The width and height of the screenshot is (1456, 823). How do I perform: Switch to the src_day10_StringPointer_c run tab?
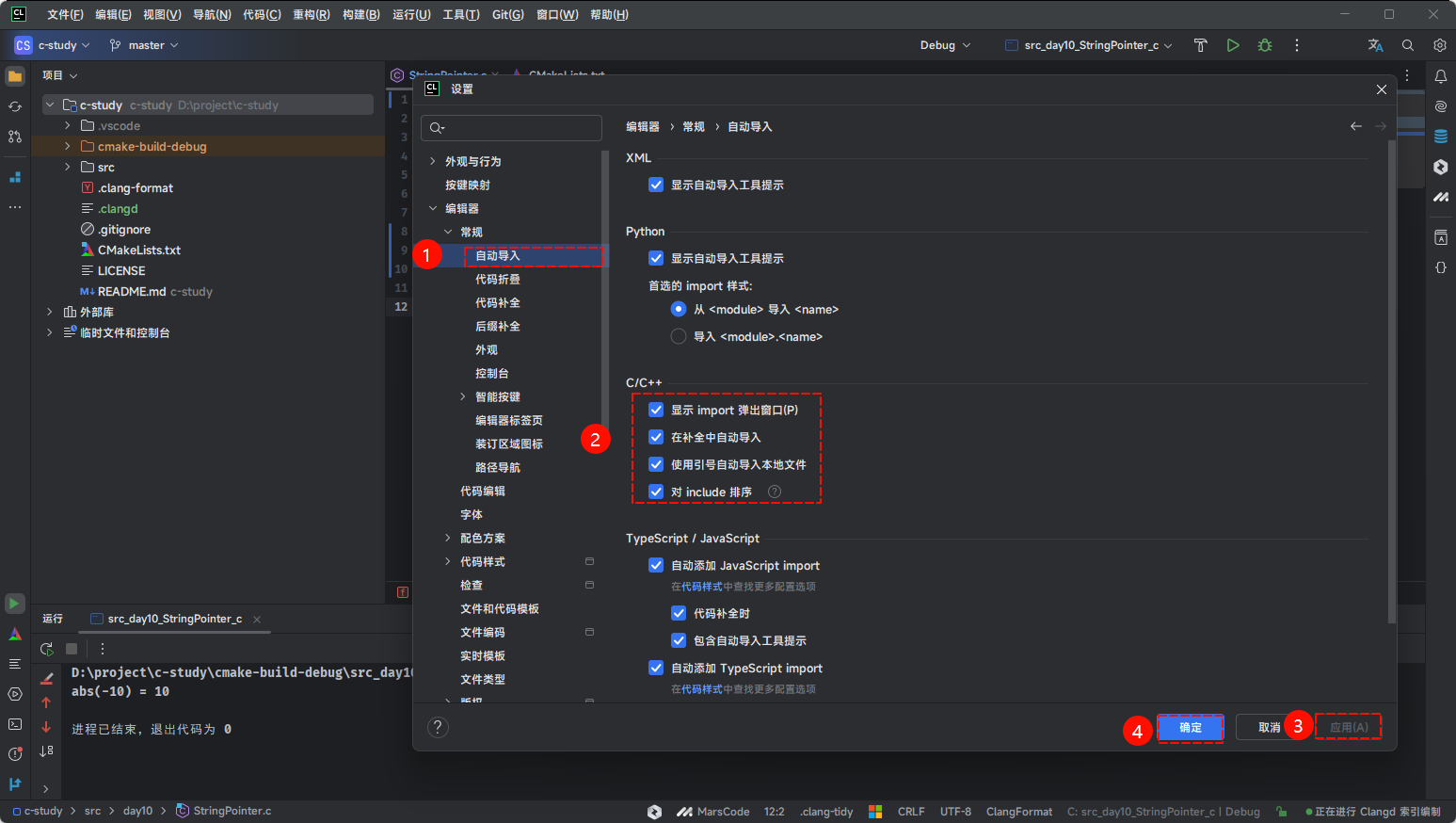point(173,619)
